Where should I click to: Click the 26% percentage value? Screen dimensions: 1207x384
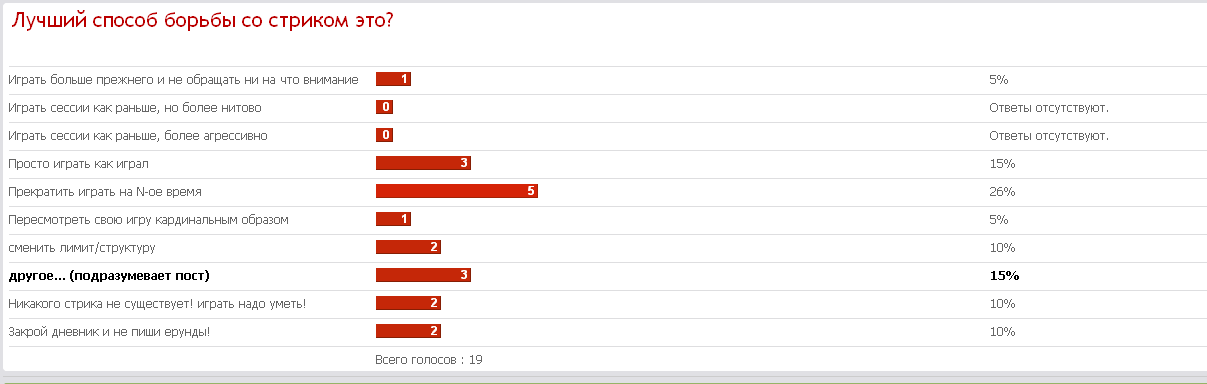pyautogui.click(x=1002, y=191)
